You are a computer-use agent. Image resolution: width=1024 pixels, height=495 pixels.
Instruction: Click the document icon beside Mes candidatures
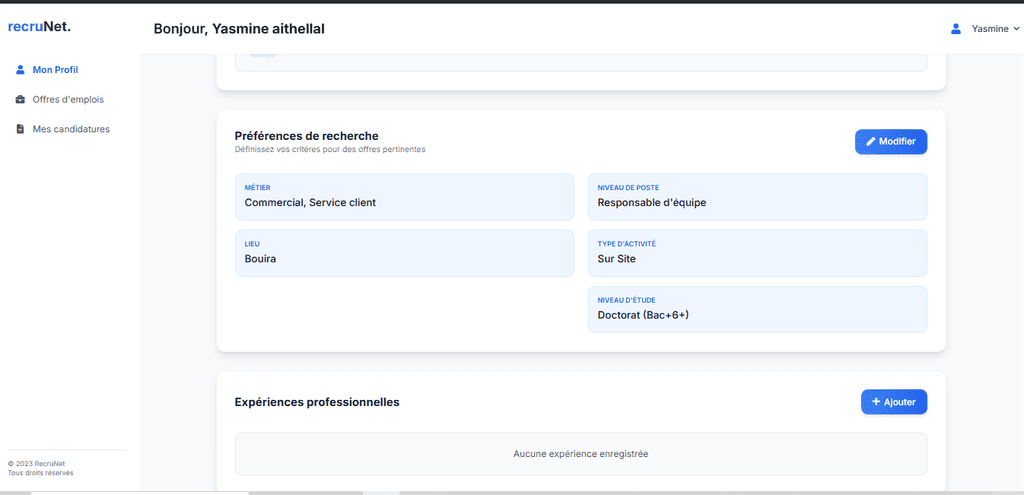pos(20,129)
